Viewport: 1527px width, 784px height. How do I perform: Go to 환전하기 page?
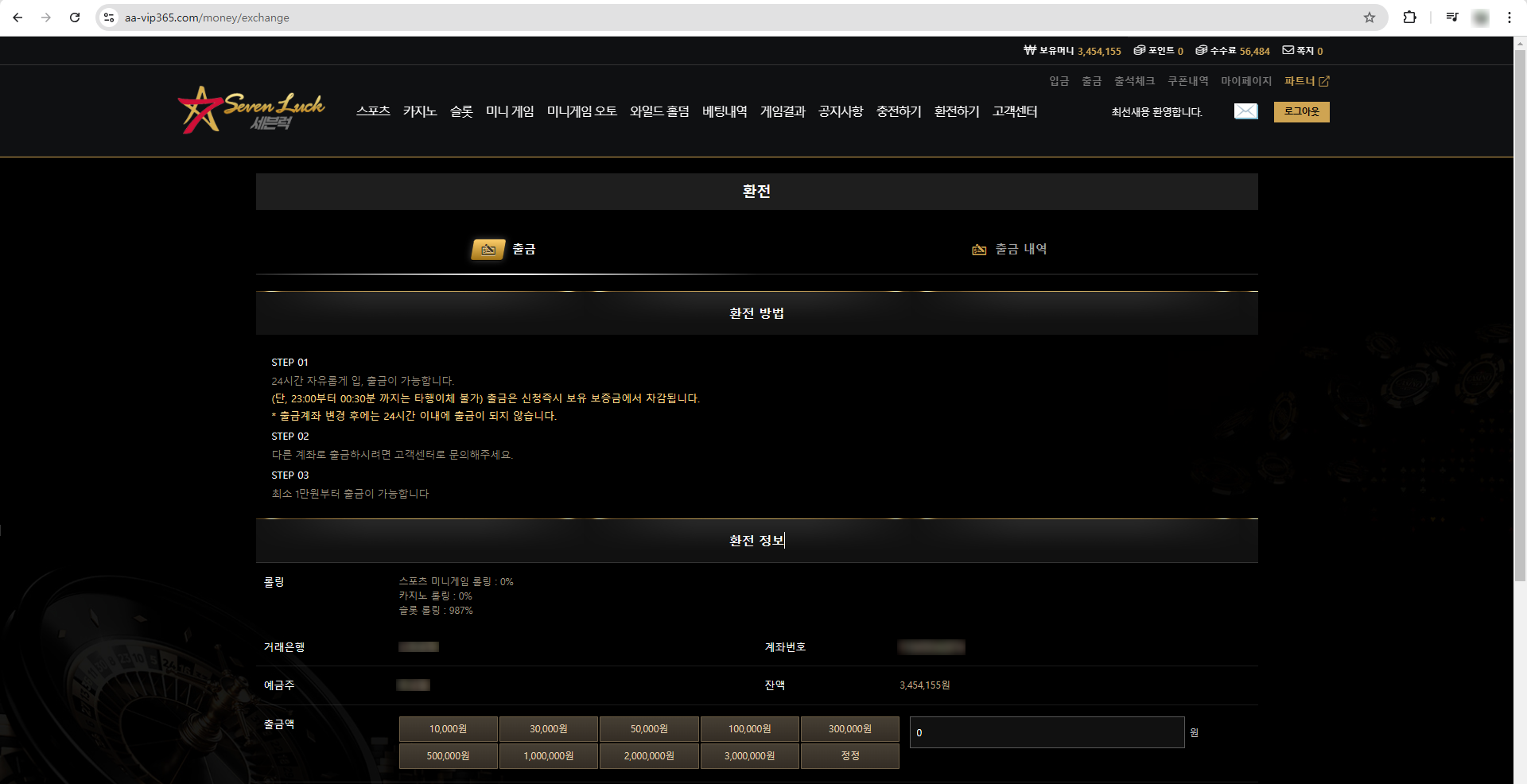point(957,111)
